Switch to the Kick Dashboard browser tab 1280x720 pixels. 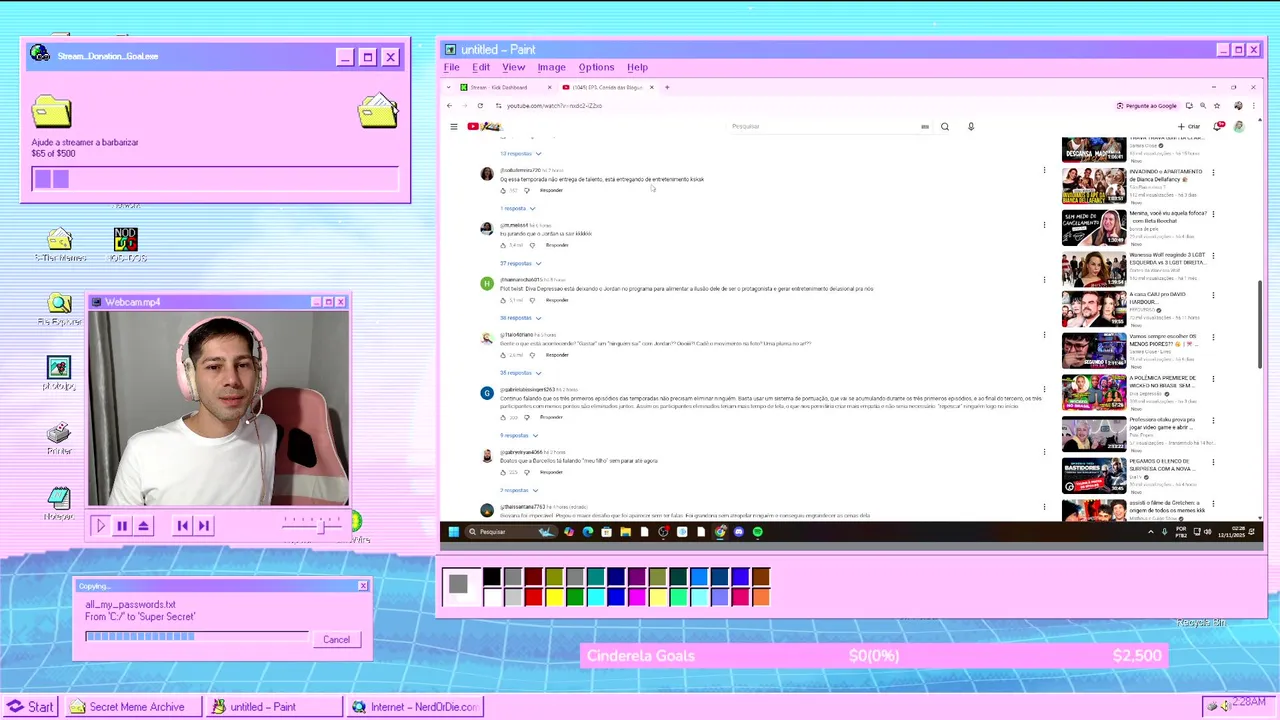click(x=505, y=87)
